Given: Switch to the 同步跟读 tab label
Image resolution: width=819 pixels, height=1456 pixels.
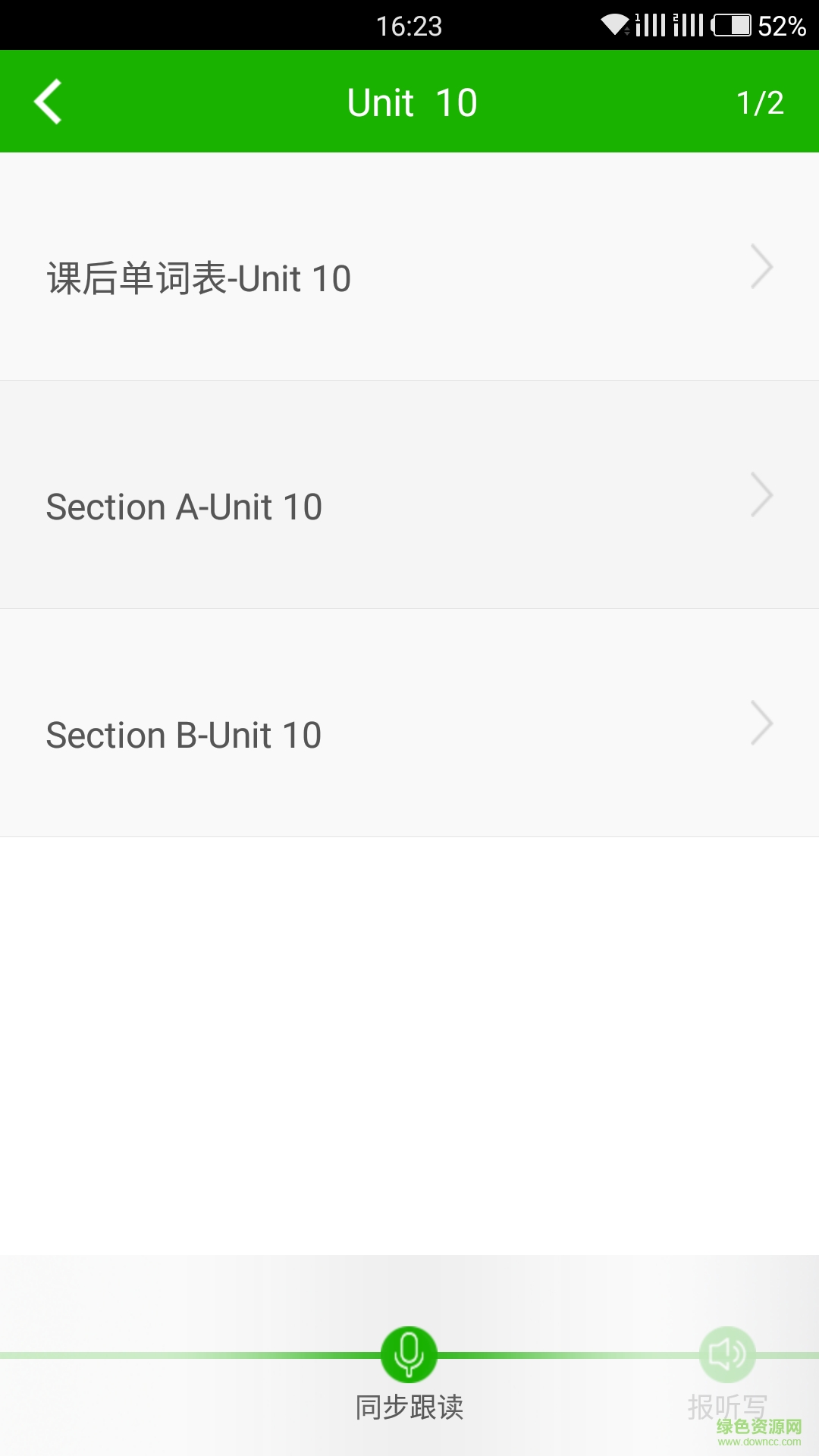Looking at the screenshot, I should 409,1407.
